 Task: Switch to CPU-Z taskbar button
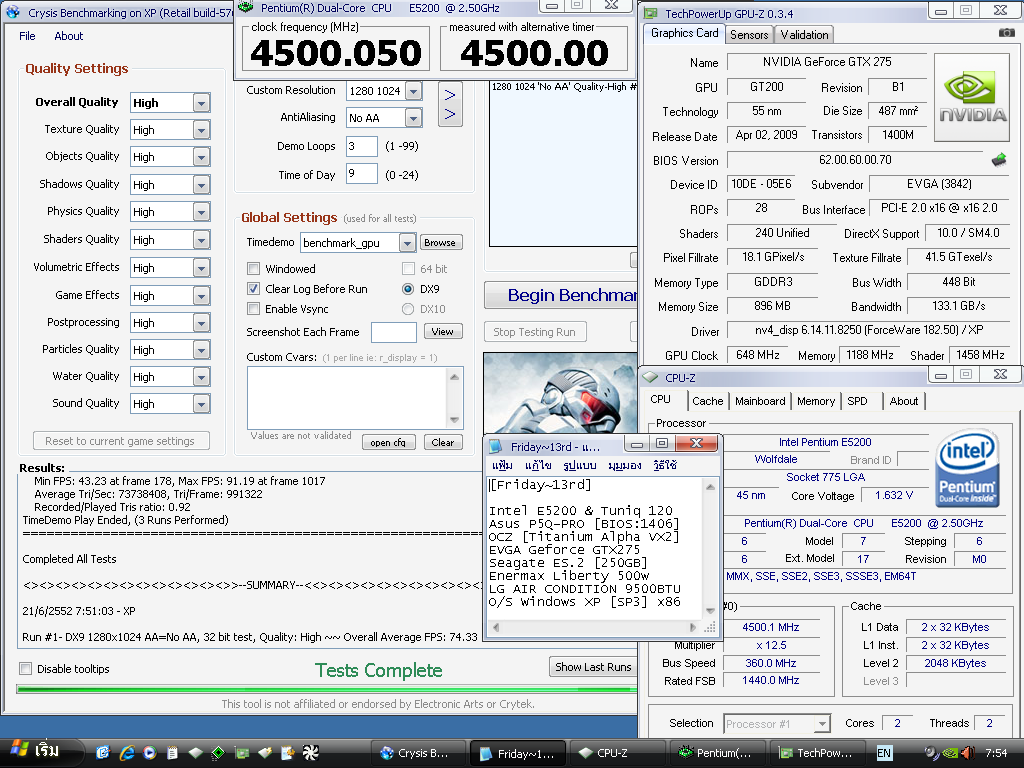617,753
